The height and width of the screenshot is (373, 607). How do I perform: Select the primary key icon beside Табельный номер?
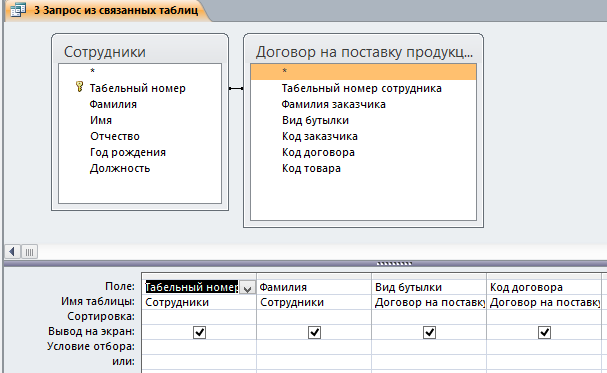coord(79,87)
